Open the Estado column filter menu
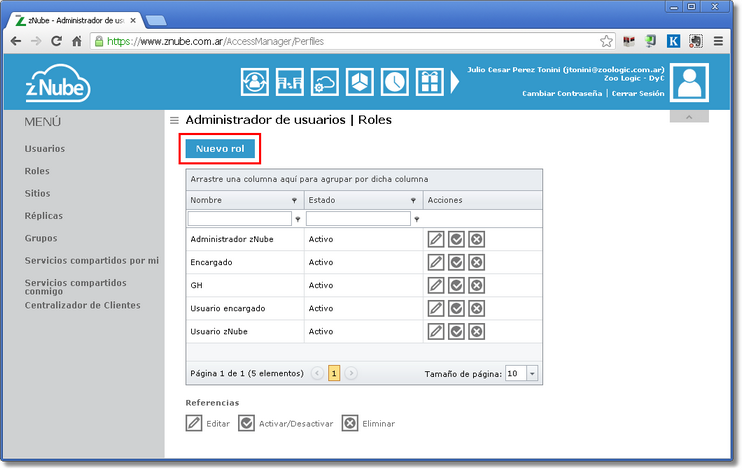 pos(415,219)
